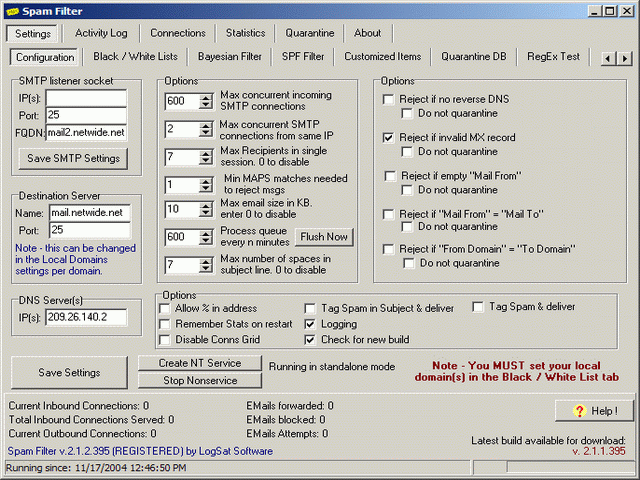The image size is (640, 480).
Task: Click Stop Nonservice button
Action: pyautogui.click(x=200, y=380)
